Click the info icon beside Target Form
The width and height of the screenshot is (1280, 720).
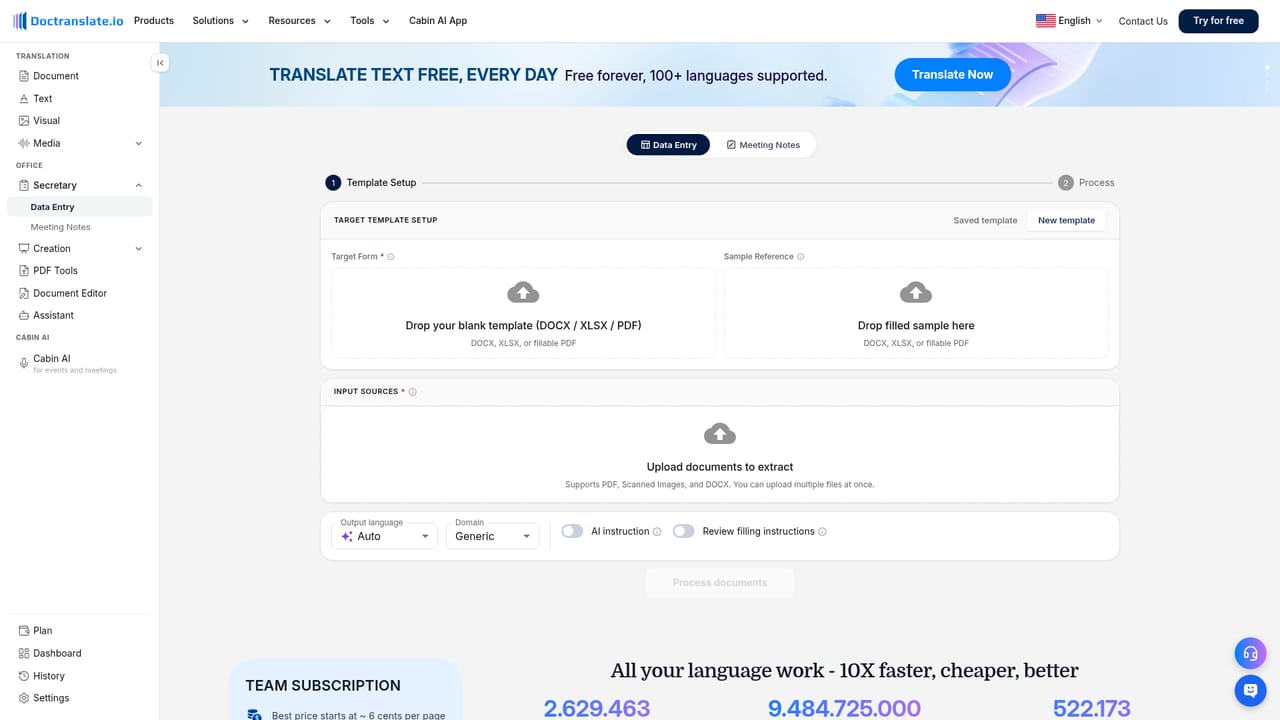[x=391, y=257]
